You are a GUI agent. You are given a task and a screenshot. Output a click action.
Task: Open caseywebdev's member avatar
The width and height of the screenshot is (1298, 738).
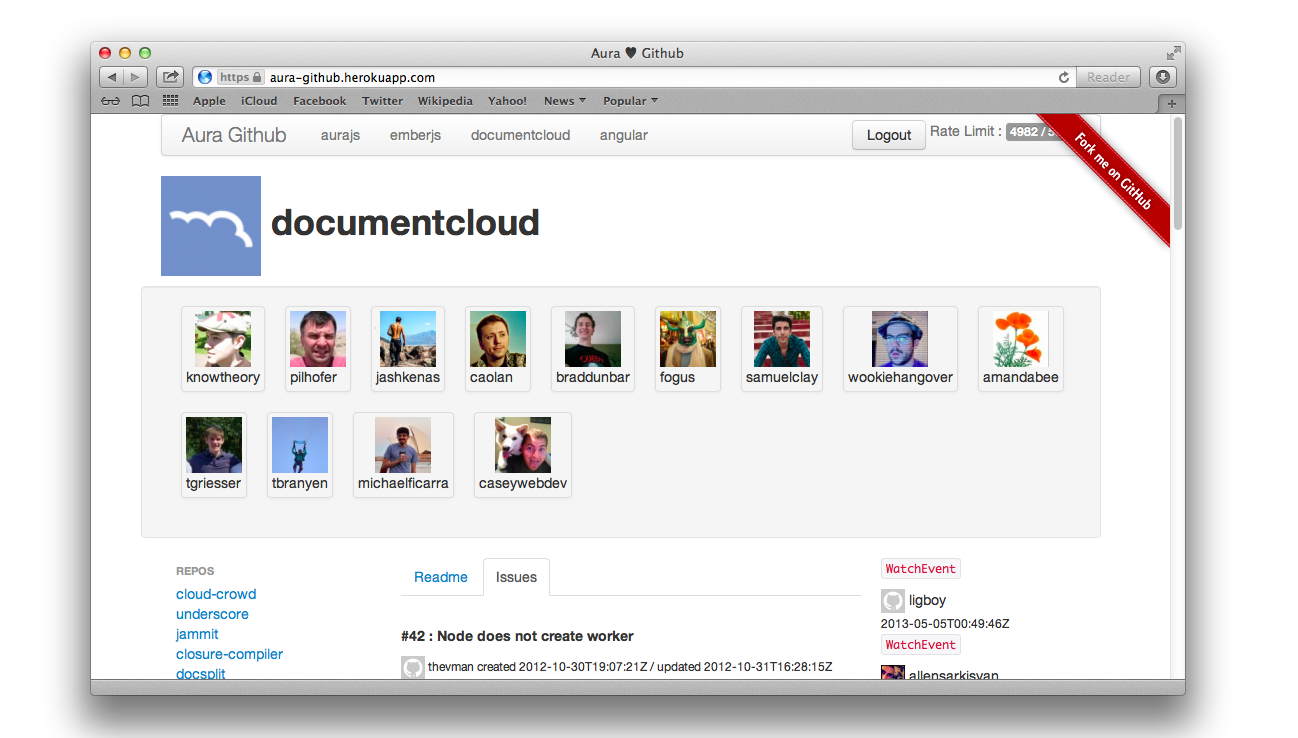point(523,445)
